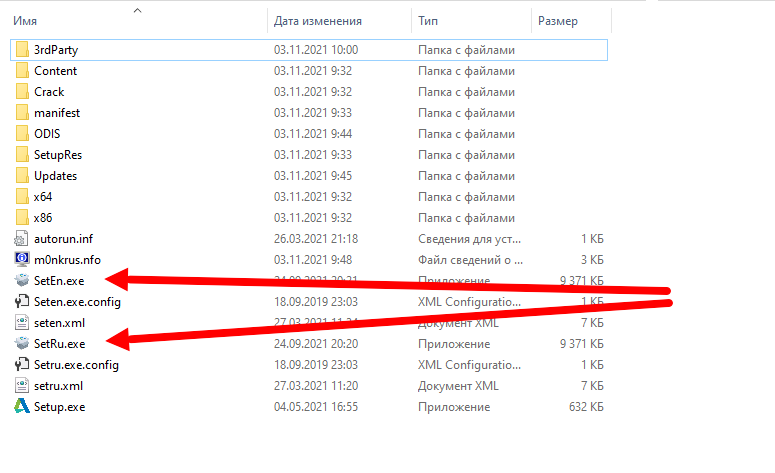The width and height of the screenshot is (775, 473).
Task: Select the Crack folder icon
Action: point(22,92)
